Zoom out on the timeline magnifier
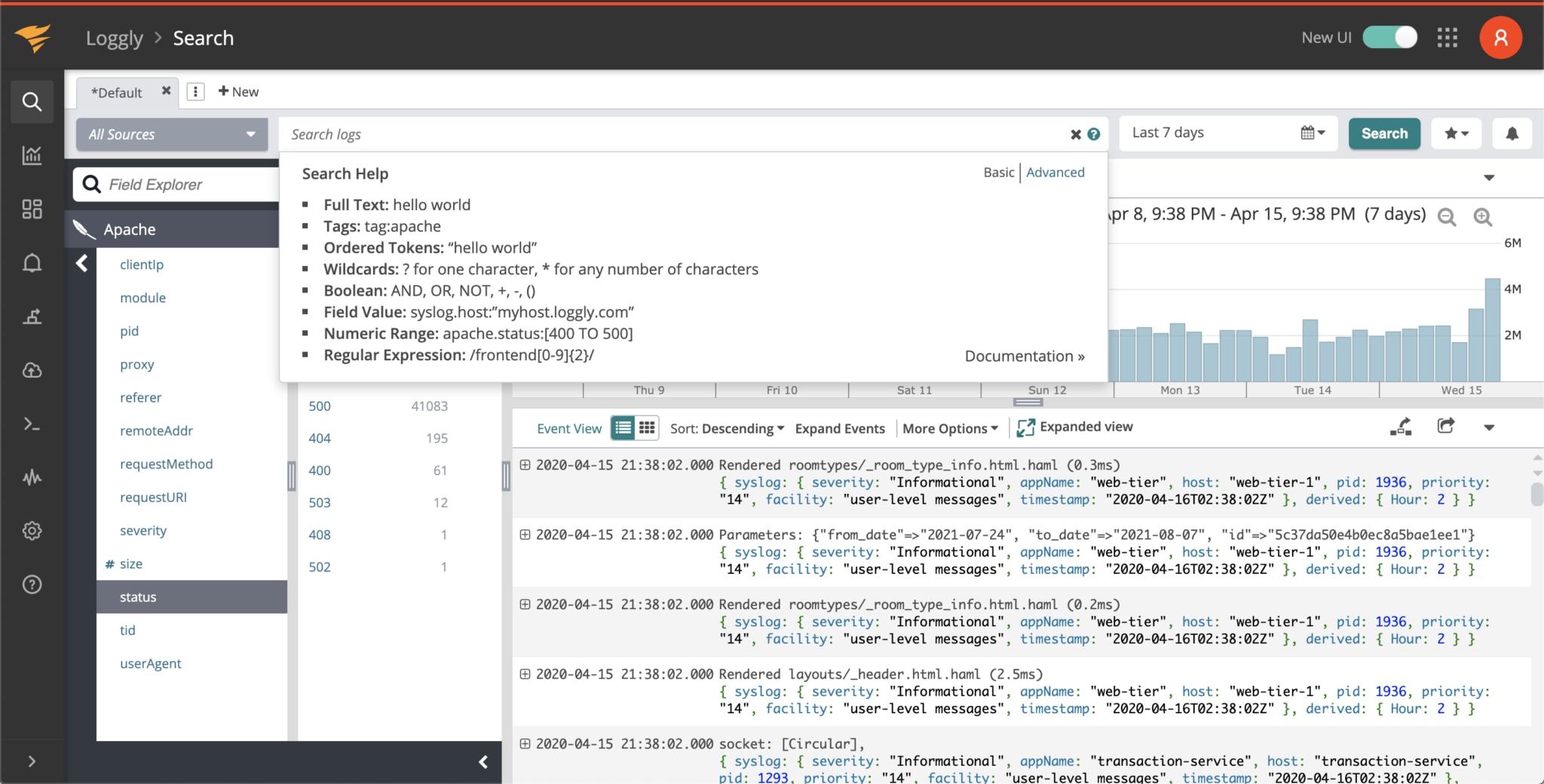1544x784 pixels. [1447, 217]
